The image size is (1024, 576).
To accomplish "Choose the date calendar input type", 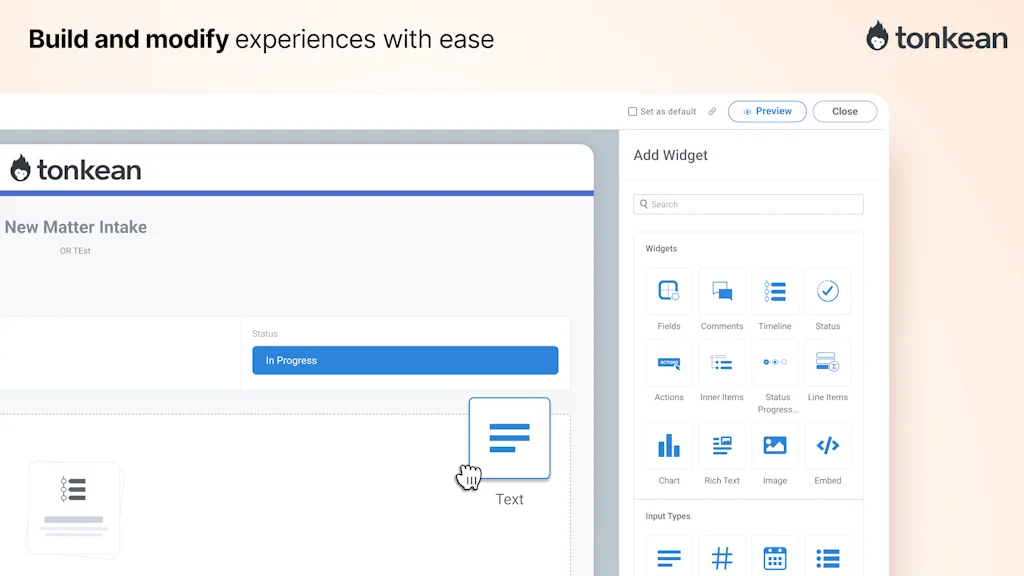I will [775, 558].
